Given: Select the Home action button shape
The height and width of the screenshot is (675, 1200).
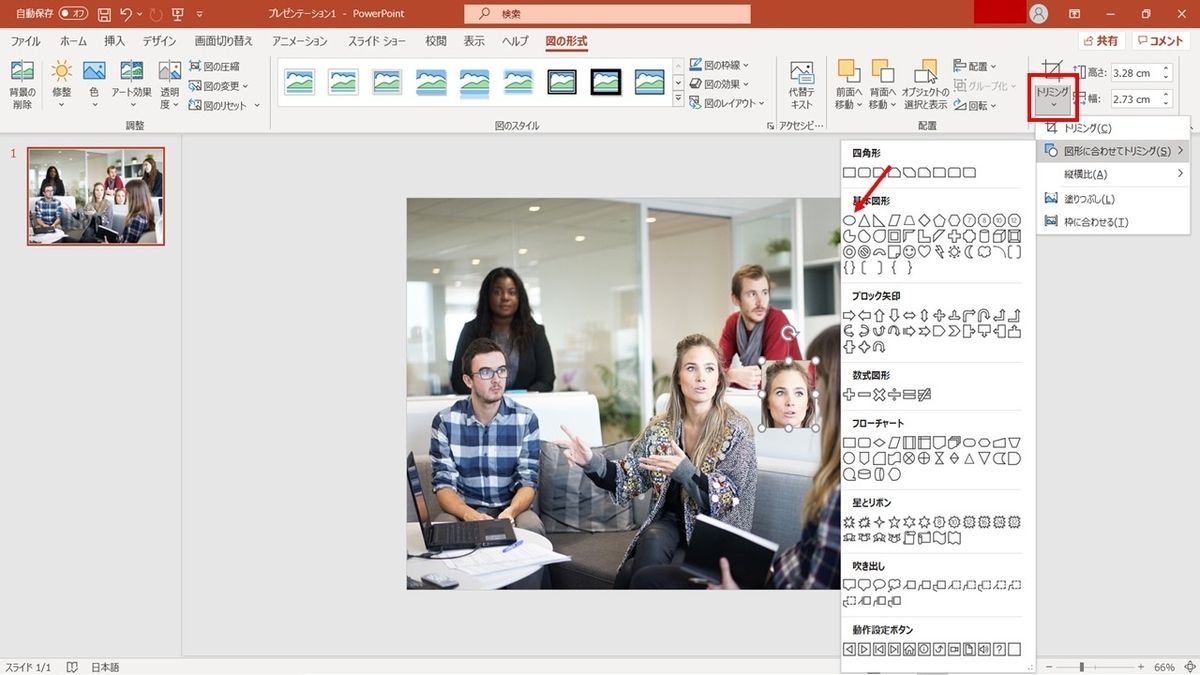Looking at the screenshot, I should coord(909,649).
